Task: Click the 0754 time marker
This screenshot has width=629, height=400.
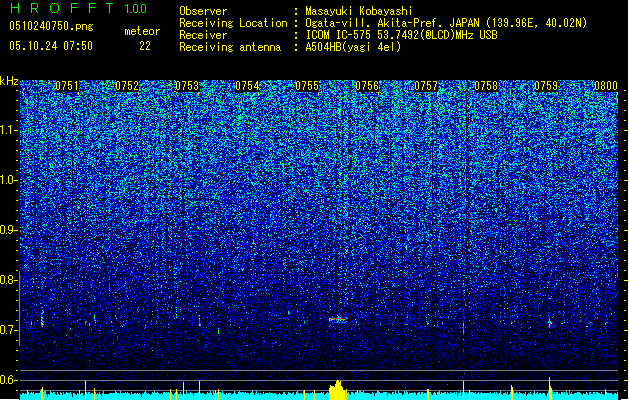Action: [247, 86]
